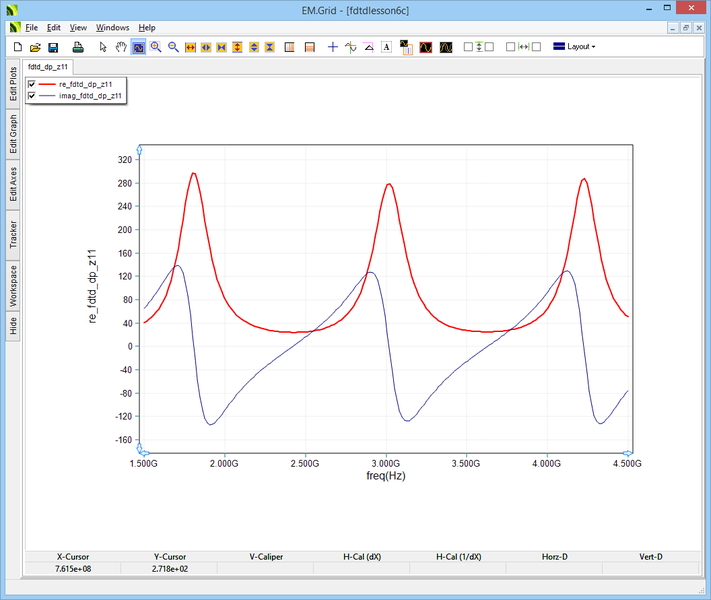Uncheck the re_fdtd_dp_z11 plot checkbox
The image size is (711, 600).
point(32,85)
